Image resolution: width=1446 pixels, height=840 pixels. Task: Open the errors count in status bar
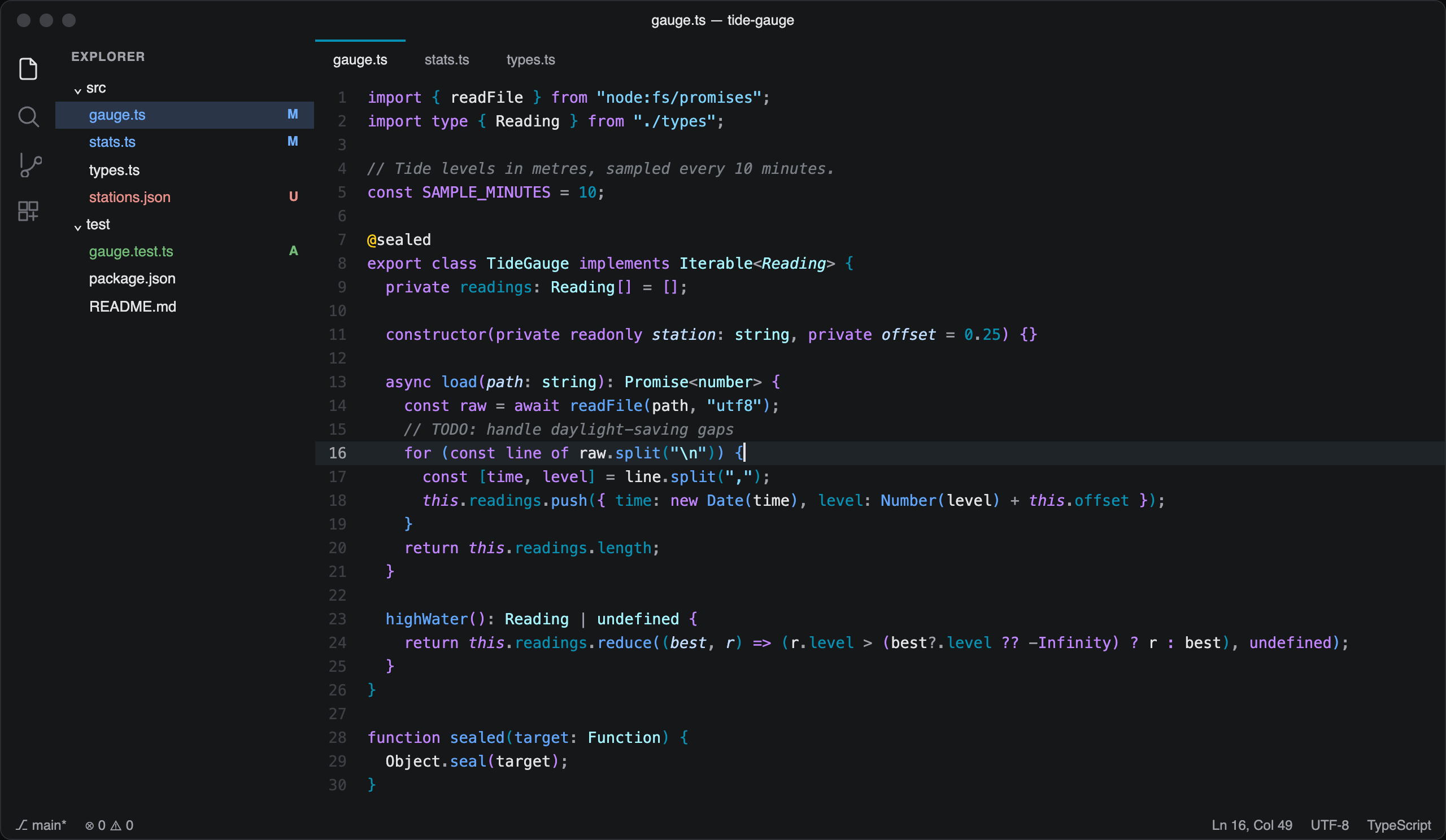95,825
